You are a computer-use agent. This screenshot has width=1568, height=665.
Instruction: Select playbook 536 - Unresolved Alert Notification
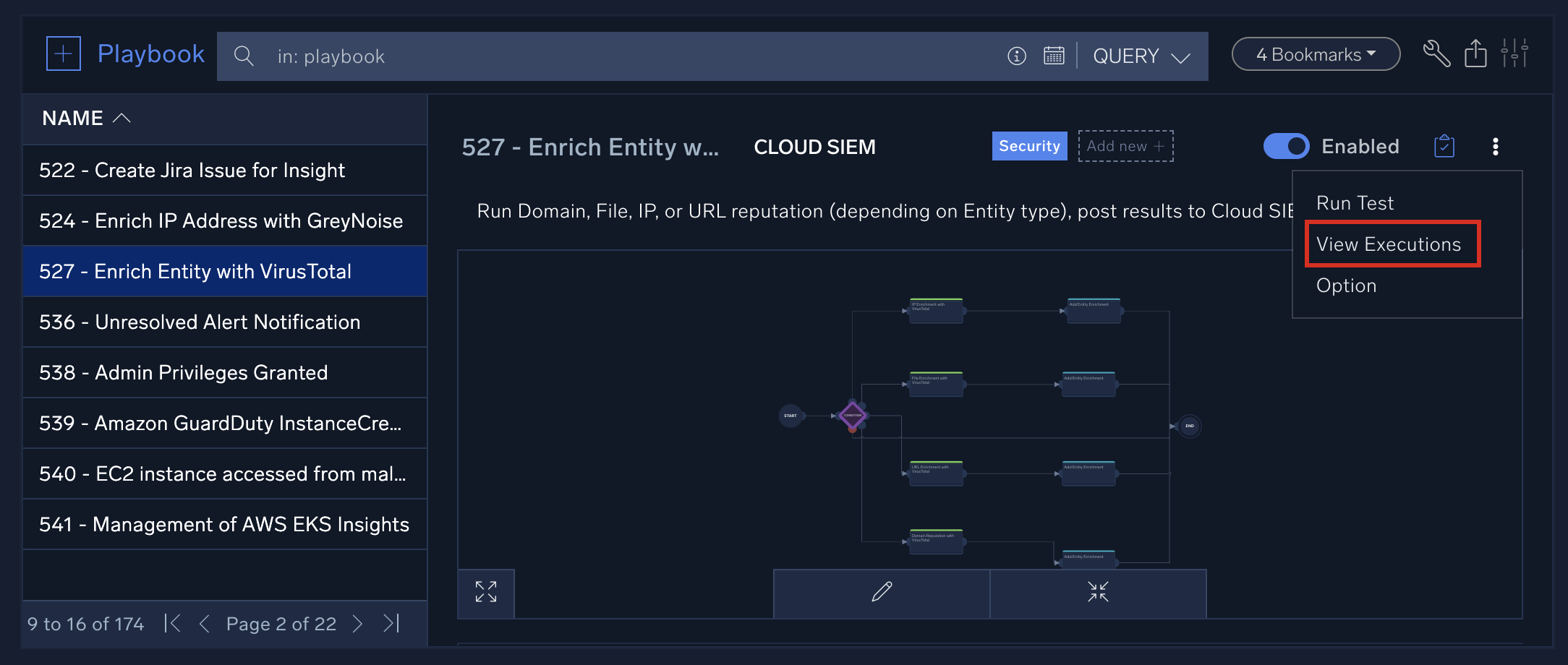pyautogui.click(x=200, y=322)
